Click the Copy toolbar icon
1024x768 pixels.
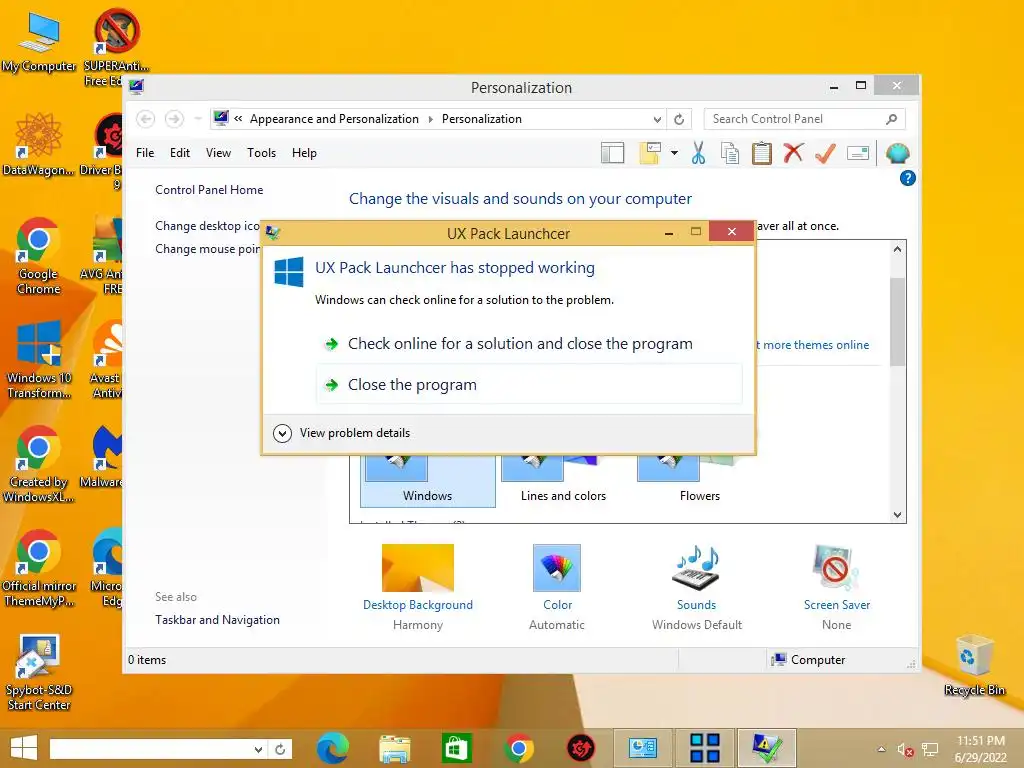729,153
